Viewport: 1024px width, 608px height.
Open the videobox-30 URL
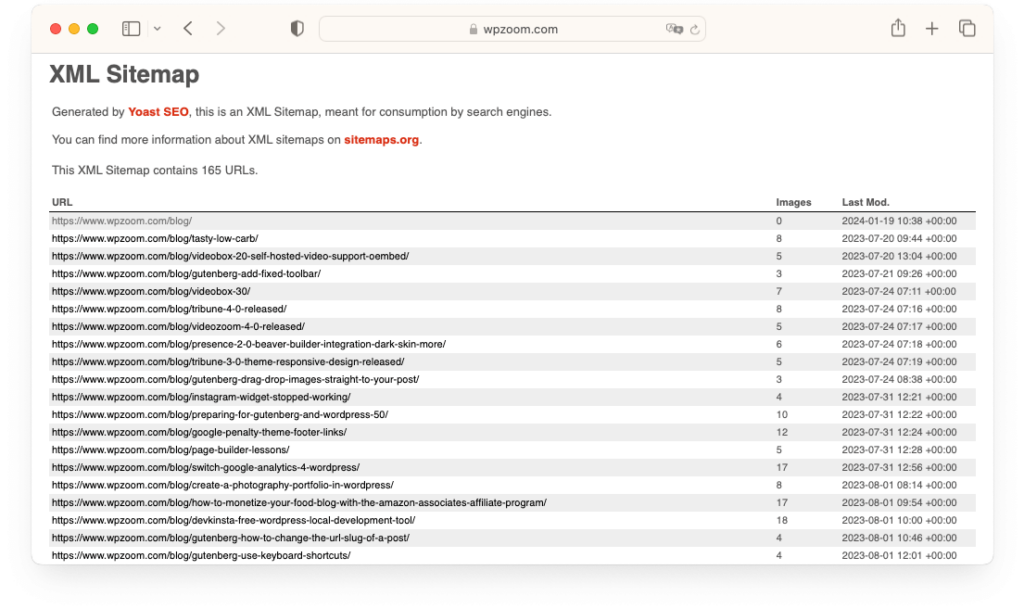(x=151, y=291)
